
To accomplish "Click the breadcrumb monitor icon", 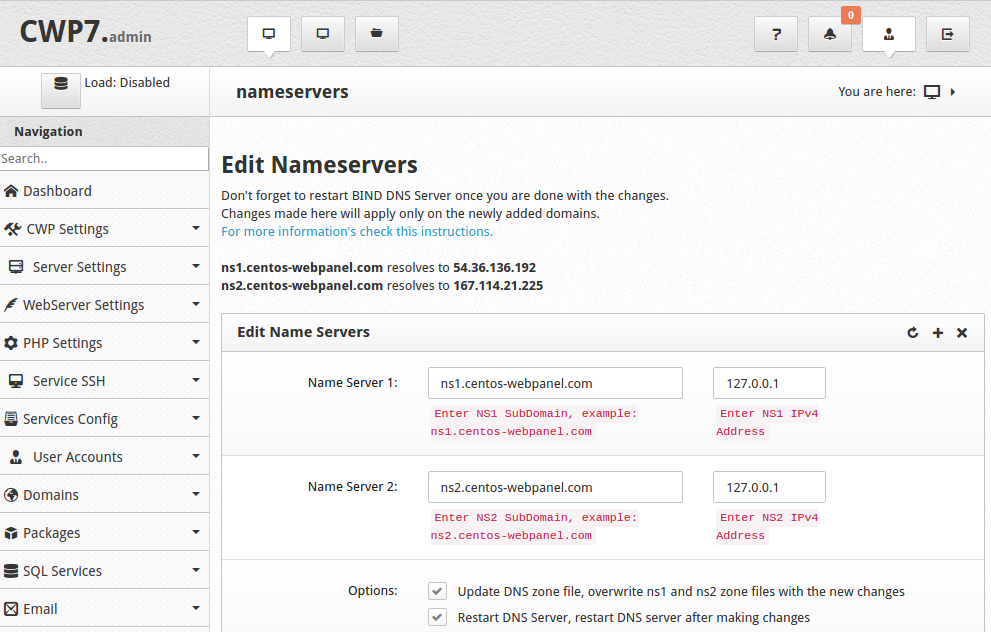I will point(932,92).
